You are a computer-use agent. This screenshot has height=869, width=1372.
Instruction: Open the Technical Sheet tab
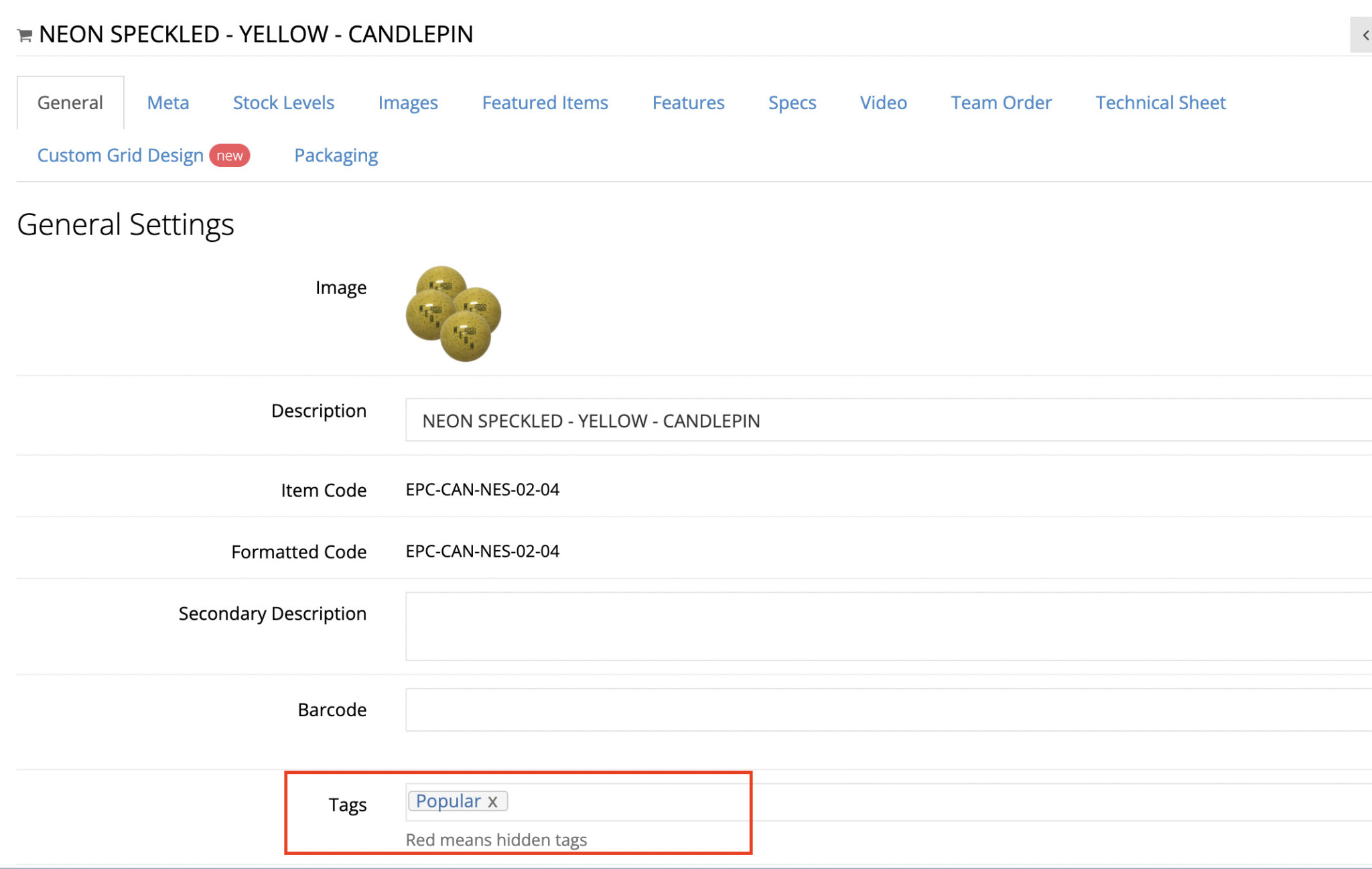click(x=1160, y=102)
